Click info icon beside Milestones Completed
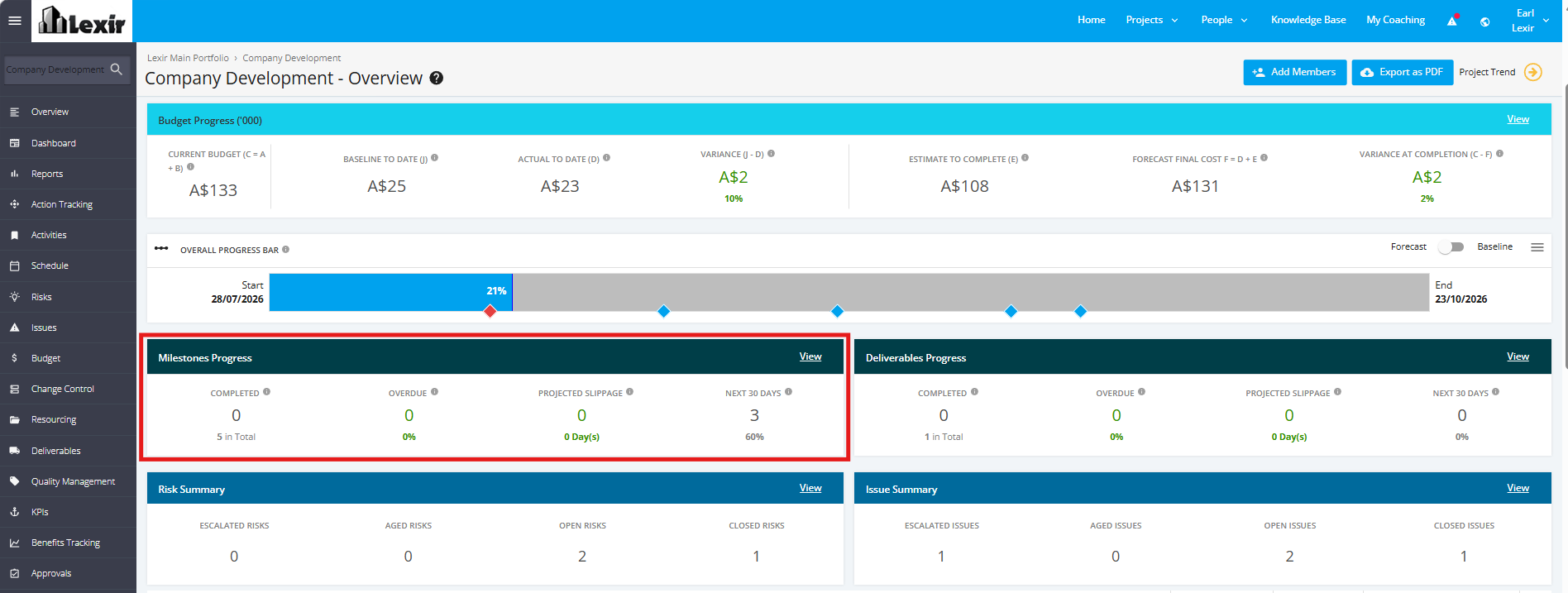Image resolution: width=1568 pixels, height=593 pixels. [x=266, y=392]
